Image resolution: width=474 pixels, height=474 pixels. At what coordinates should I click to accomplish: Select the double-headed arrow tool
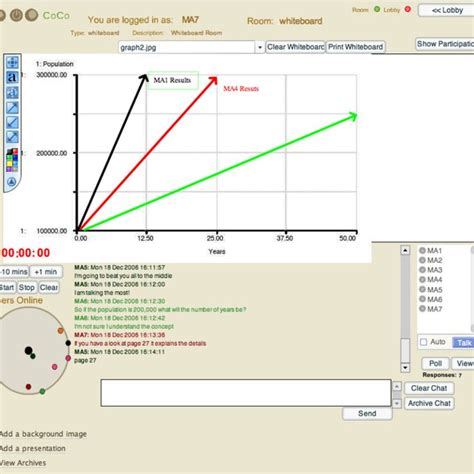(12, 137)
